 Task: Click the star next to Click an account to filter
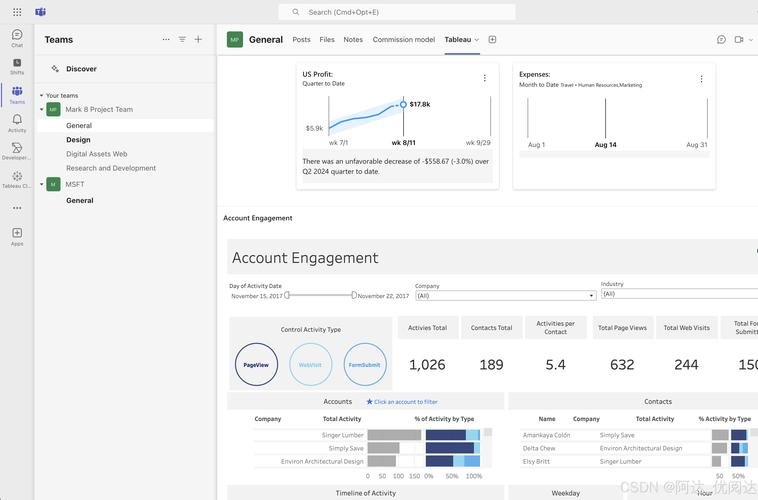tap(369, 402)
